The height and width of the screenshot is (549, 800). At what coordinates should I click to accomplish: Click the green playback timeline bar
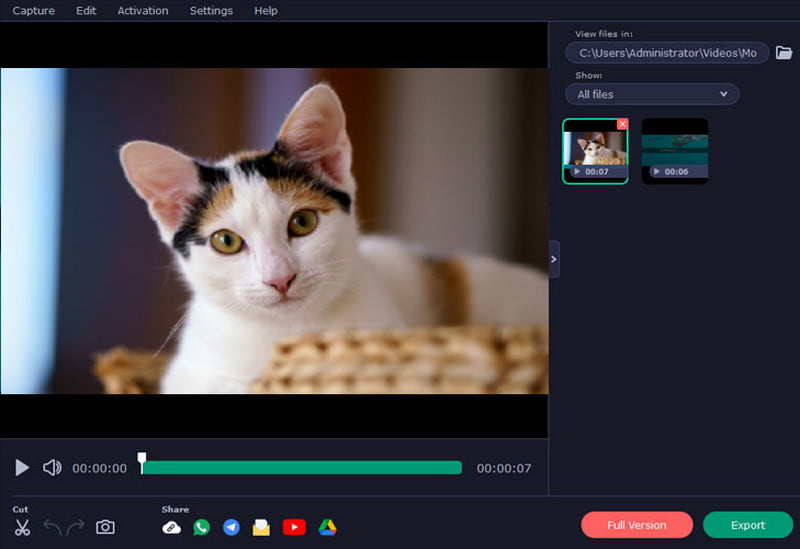(300, 467)
